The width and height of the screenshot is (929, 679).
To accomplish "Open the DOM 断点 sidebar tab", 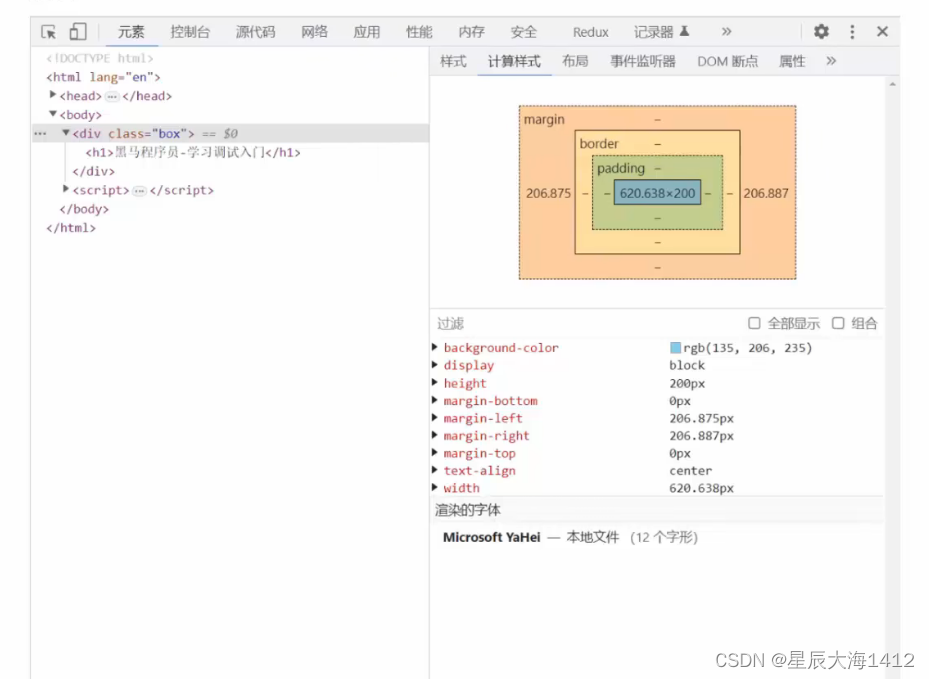I will click(x=728, y=62).
